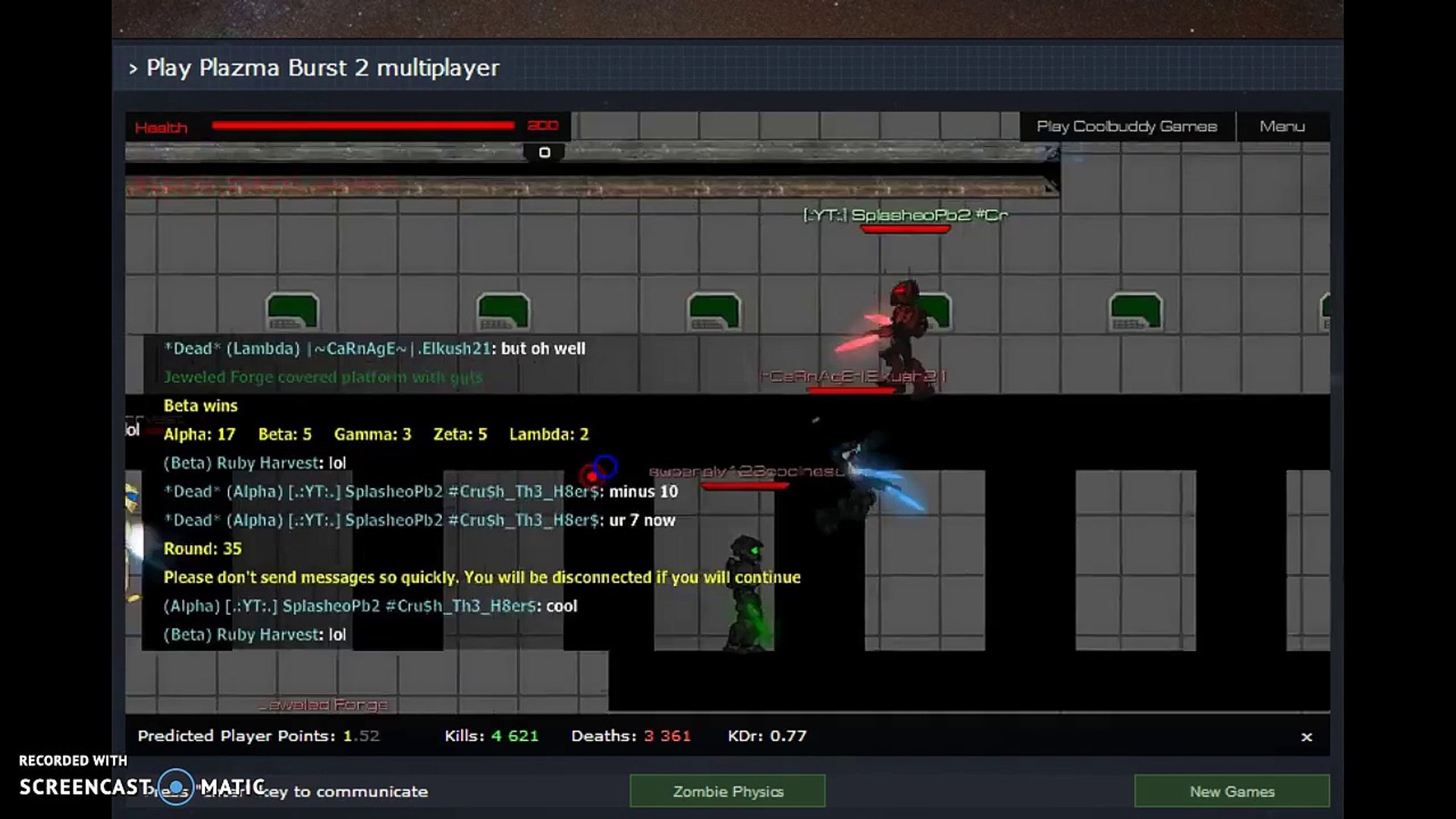The width and height of the screenshot is (1456, 819).
Task: Close the player stats bar
Action: click(x=1306, y=736)
